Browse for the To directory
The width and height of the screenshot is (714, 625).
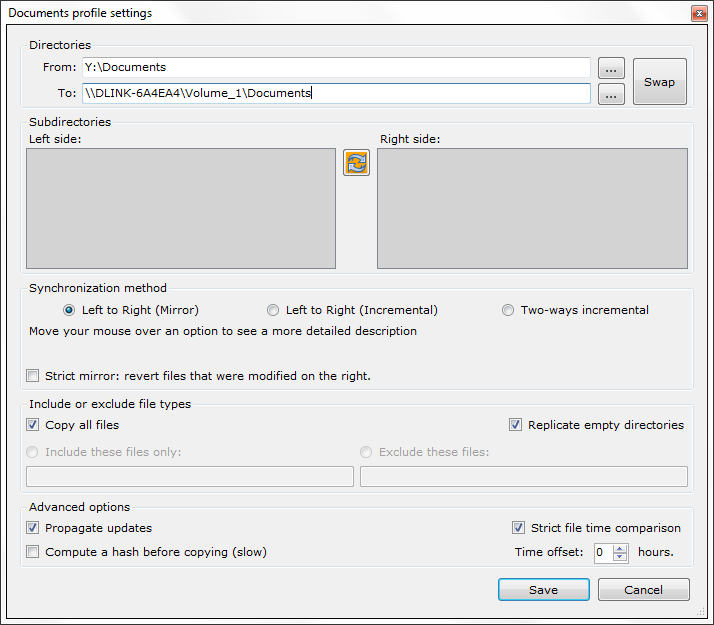click(611, 94)
